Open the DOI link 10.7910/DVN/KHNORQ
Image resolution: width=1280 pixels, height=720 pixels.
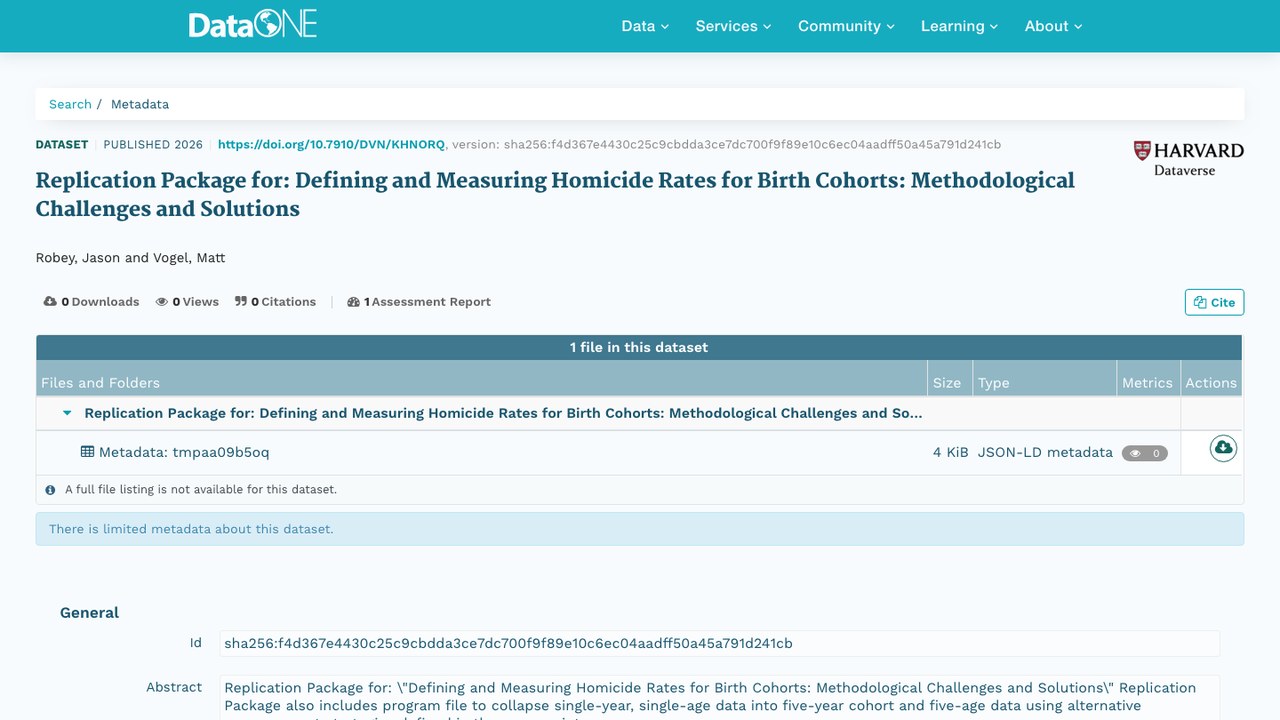point(331,144)
